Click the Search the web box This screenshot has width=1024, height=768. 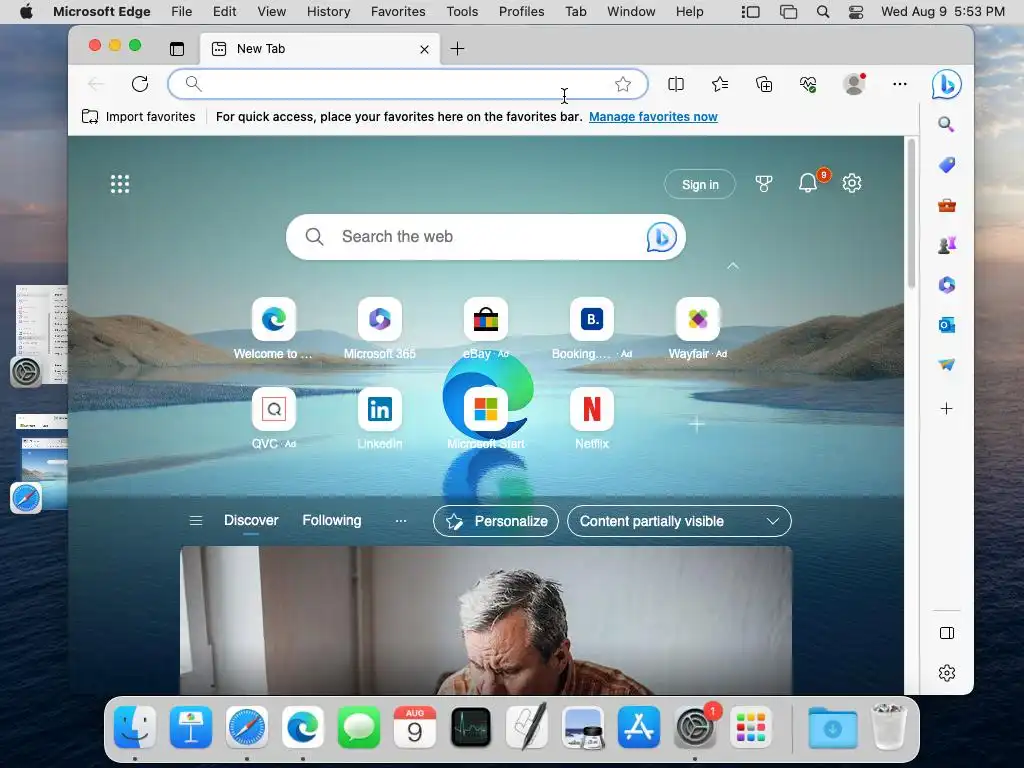[485, 237]
